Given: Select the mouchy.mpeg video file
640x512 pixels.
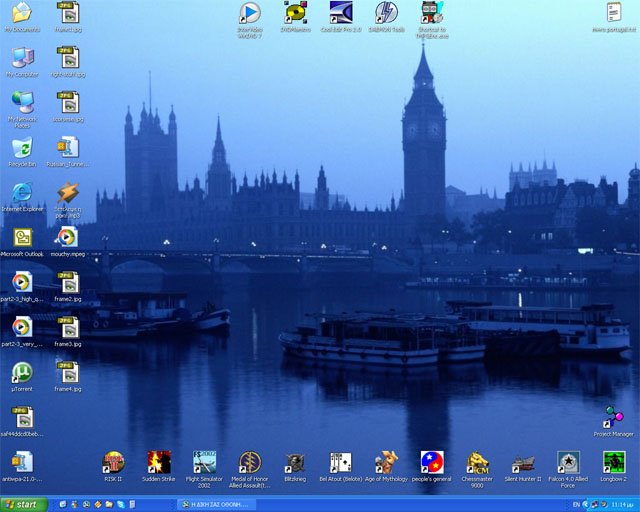Looking at the screenshot, I should [x=68, y=237].
